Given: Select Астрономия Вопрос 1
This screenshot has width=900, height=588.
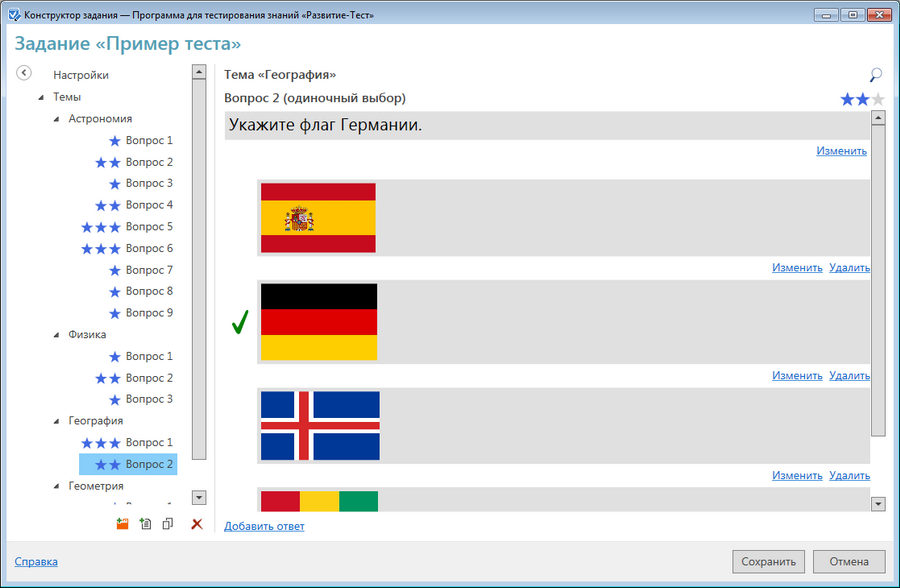Looking at the screenshot, I should coord(149,140).
